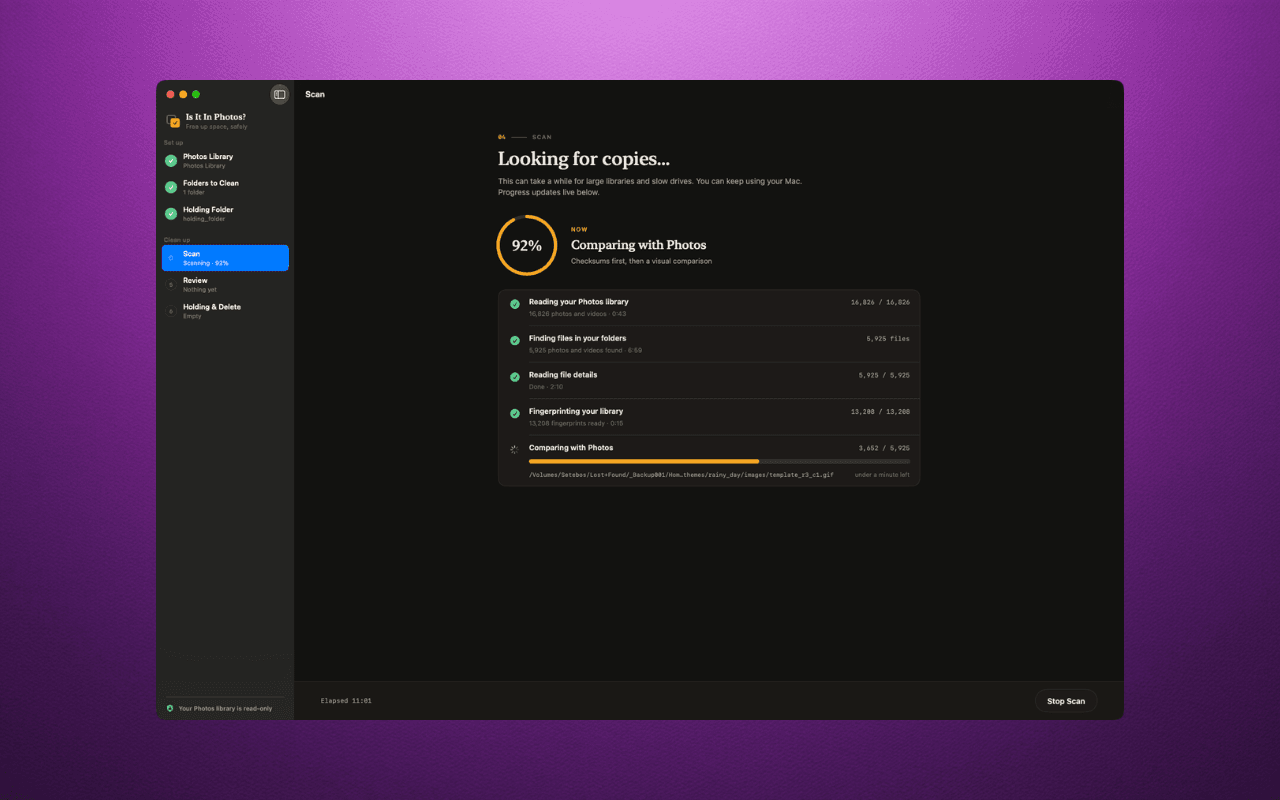Image resolution: width=1280 pixels, height=800 pixels.
Task: Click the Is It In Photos app logo
Action: 173,121
